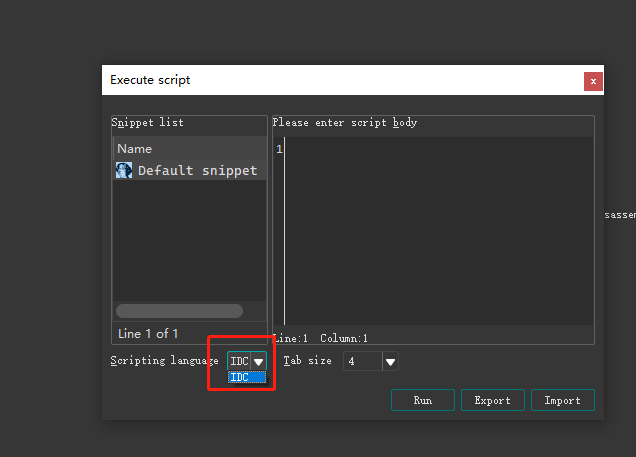Focus the script body text editor
This screenshot has width=636, height=457.
[x=440, y=230]
